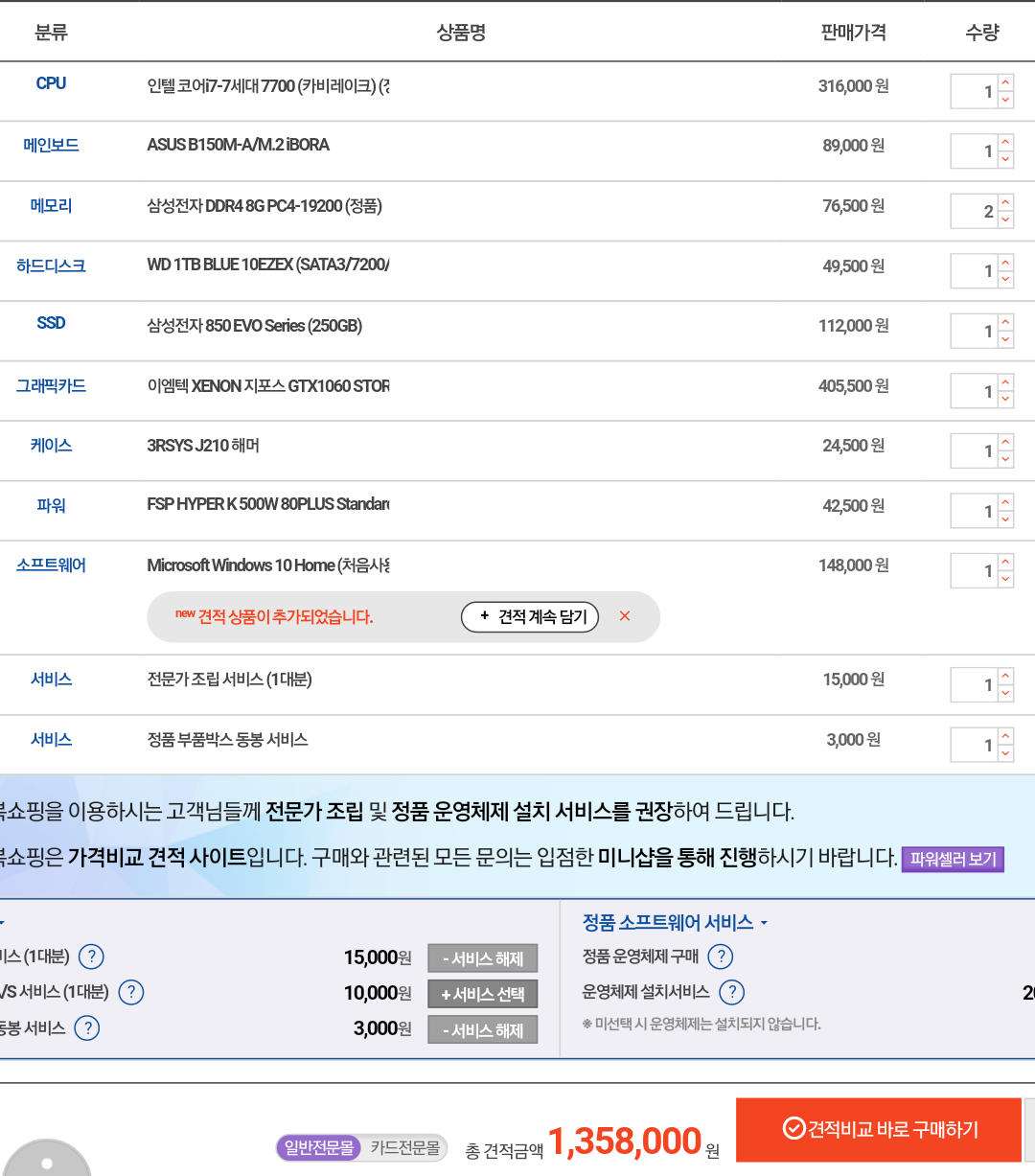The image size is (1035, 1176).
Task: Click the 메모리 quantity input field
Action: coord(974,212)
